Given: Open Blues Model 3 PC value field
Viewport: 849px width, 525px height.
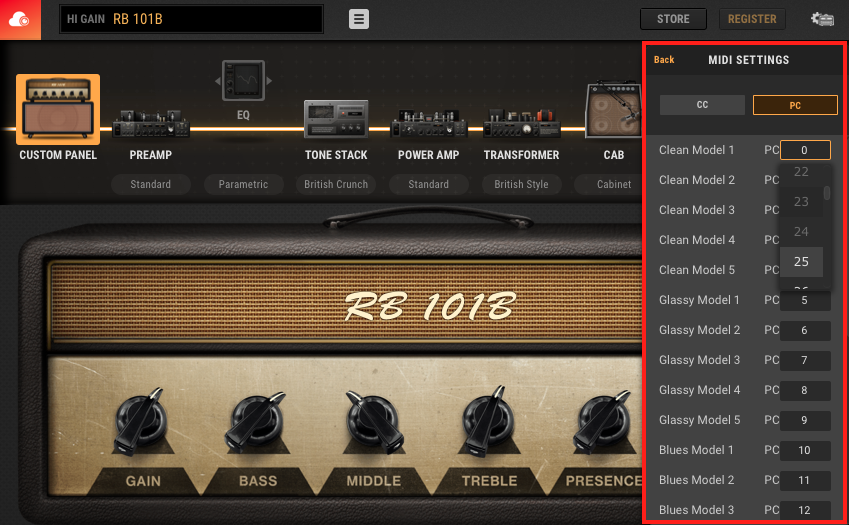Looking at the screenshot, I should click(805, 510).
